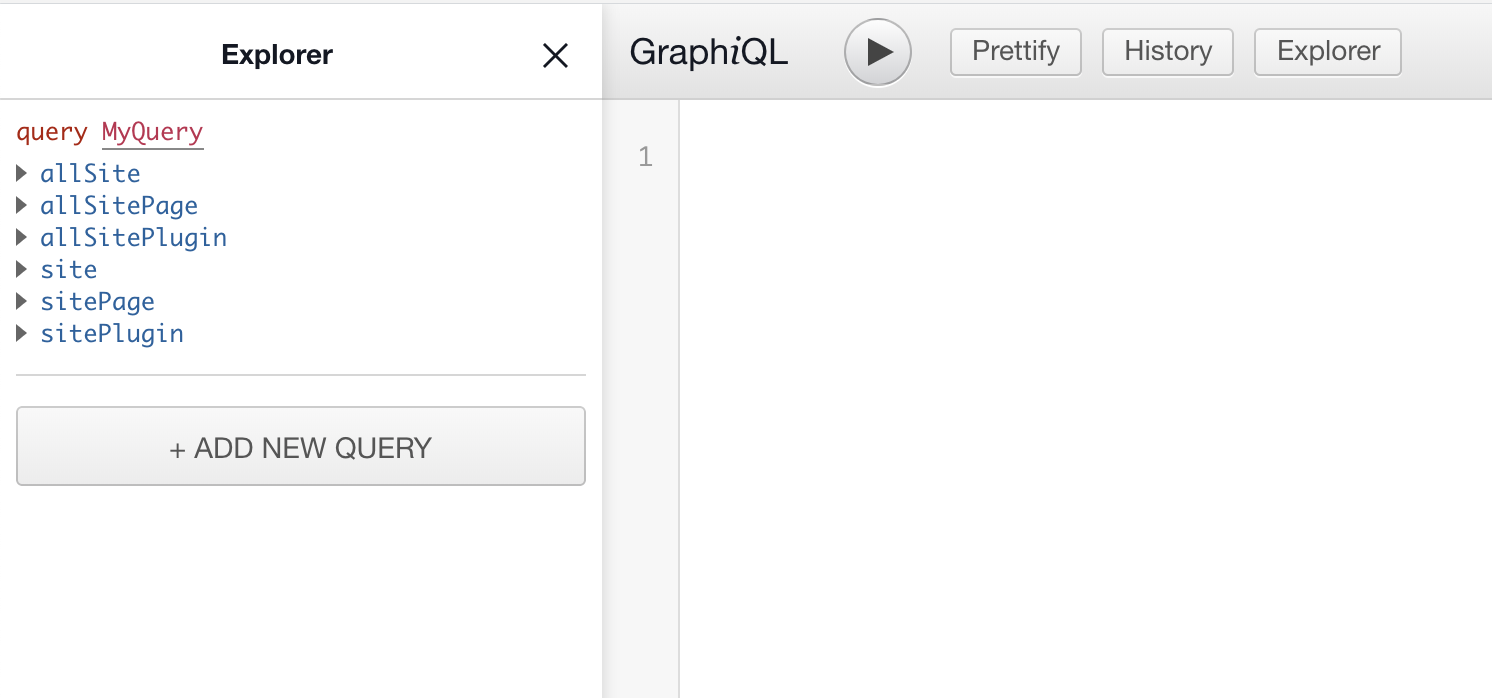Click the Prettify button
Viewport: 1492px width, 698px height.
tap(1015, 51)
